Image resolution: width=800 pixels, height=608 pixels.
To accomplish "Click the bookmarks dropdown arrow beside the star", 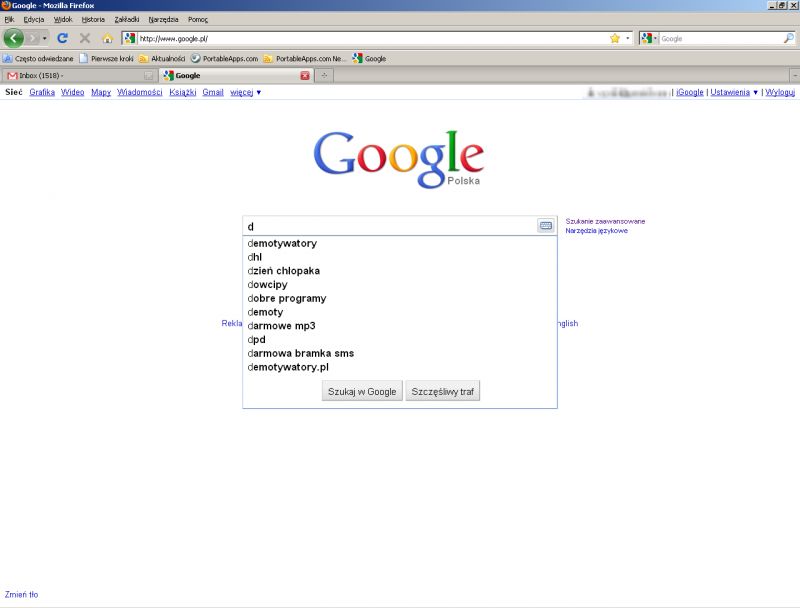I will [628, 38].
